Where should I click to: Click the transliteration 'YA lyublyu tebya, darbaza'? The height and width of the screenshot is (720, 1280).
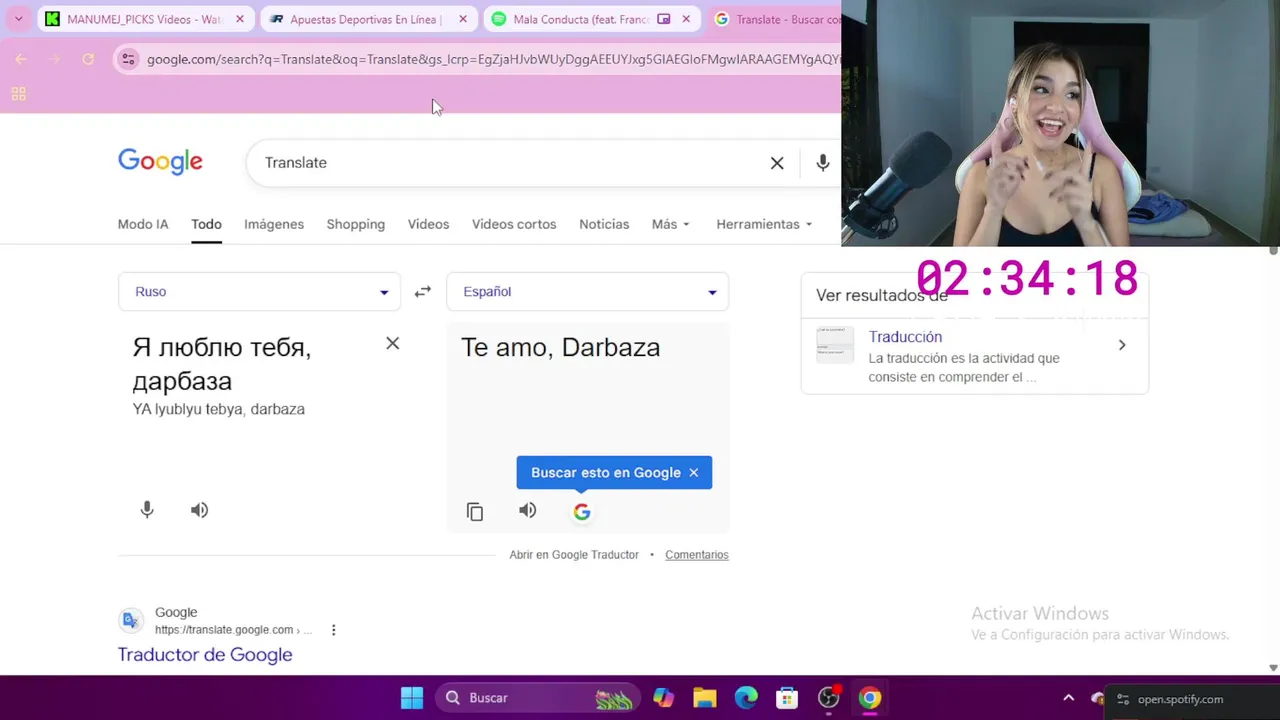[x=219, y=409]
